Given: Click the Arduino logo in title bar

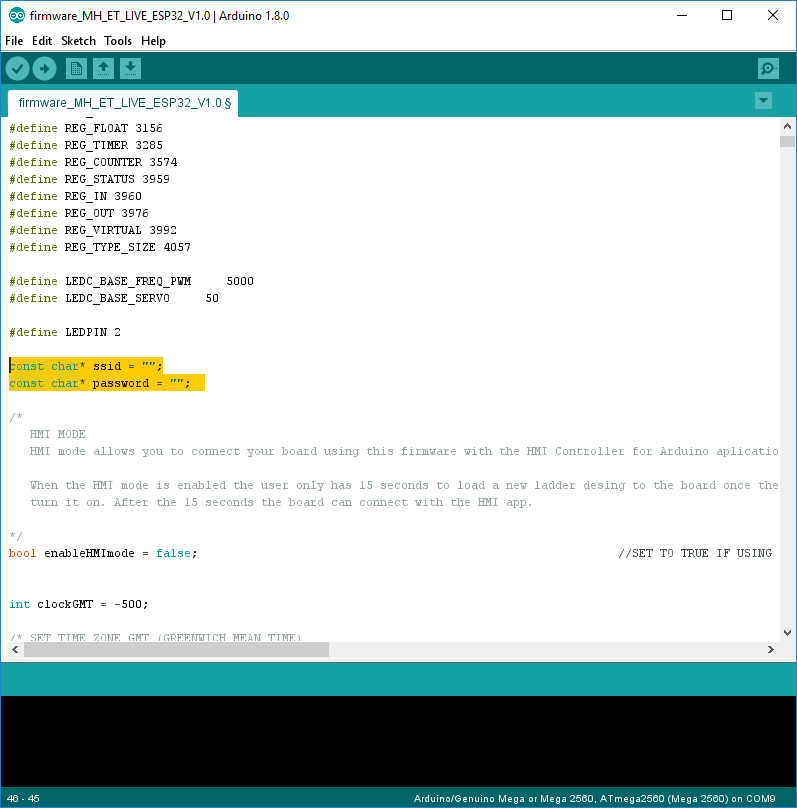Looking at the screenshot, I should 16,15.
